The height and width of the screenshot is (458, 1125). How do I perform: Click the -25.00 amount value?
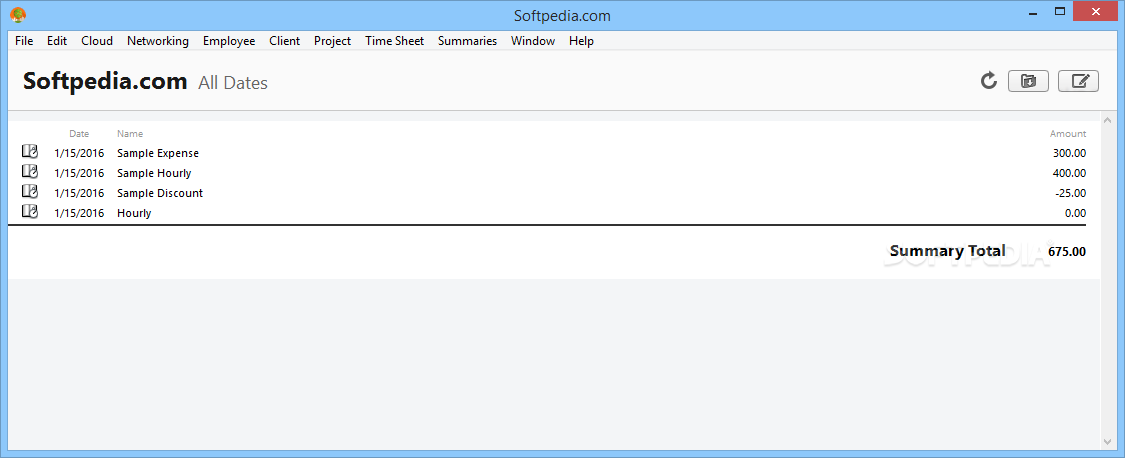click(x=1070, y=193)
